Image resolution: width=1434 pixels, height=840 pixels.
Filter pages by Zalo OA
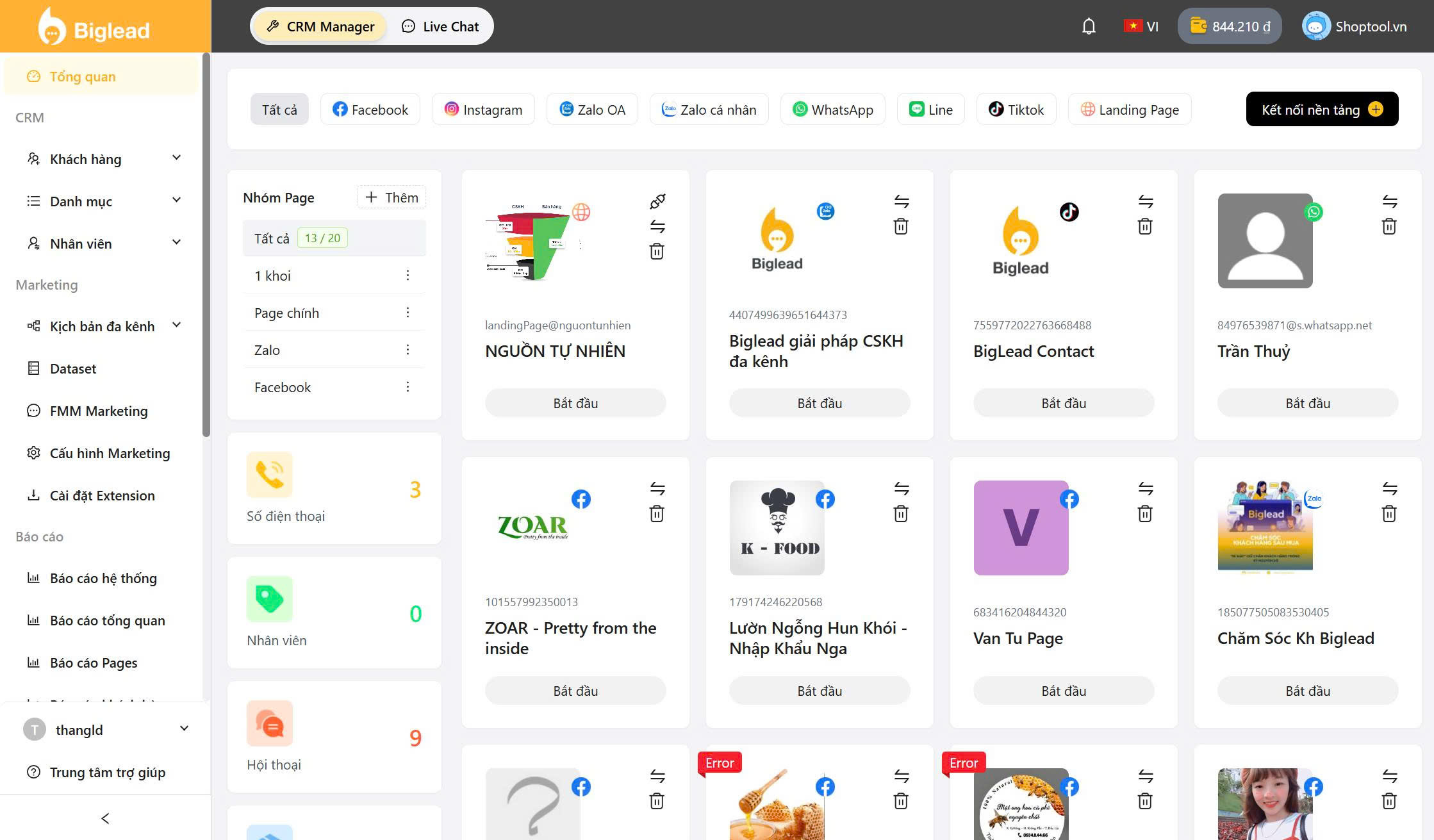point(592,110)
